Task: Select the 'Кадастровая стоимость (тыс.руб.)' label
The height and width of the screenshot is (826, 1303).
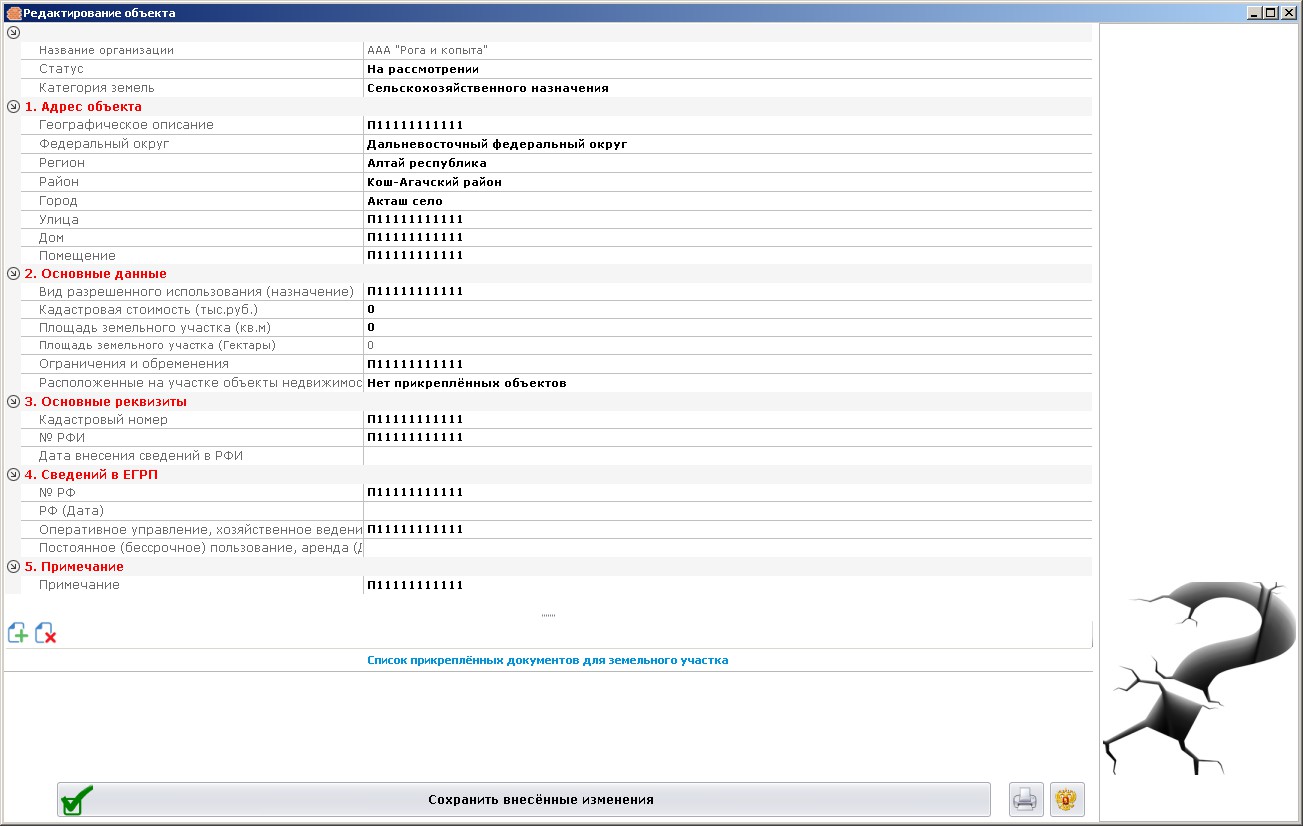Action: pyautogui.click(x=149, y=309)
